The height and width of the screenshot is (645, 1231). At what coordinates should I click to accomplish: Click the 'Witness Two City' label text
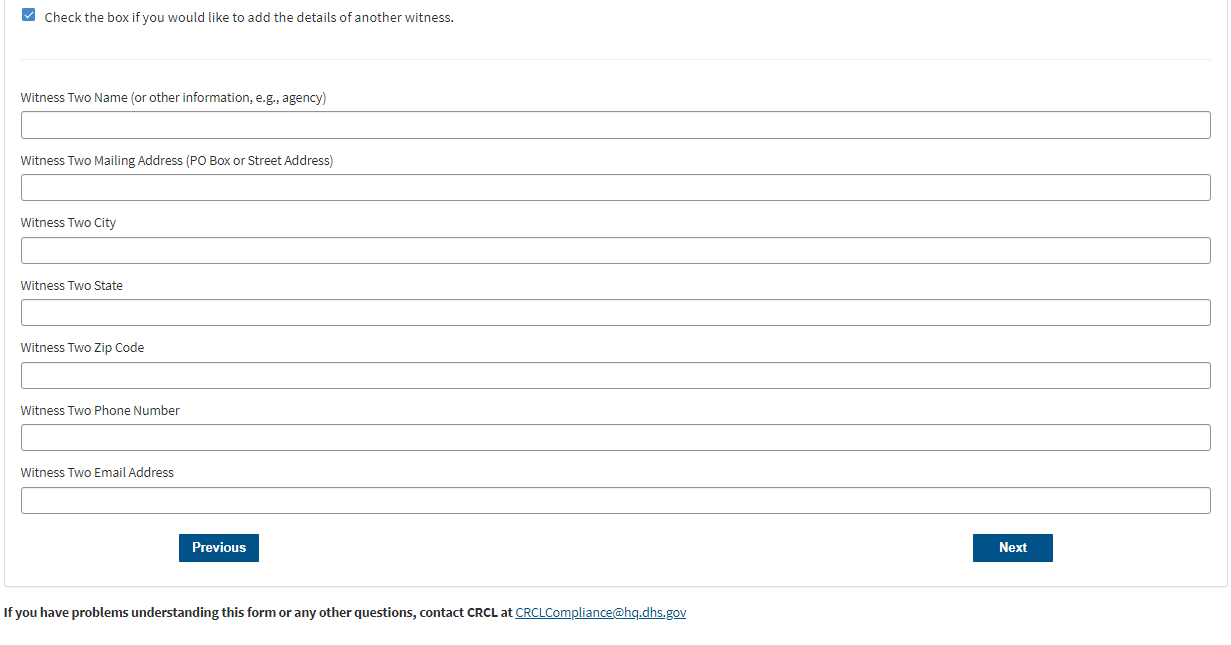68,223
